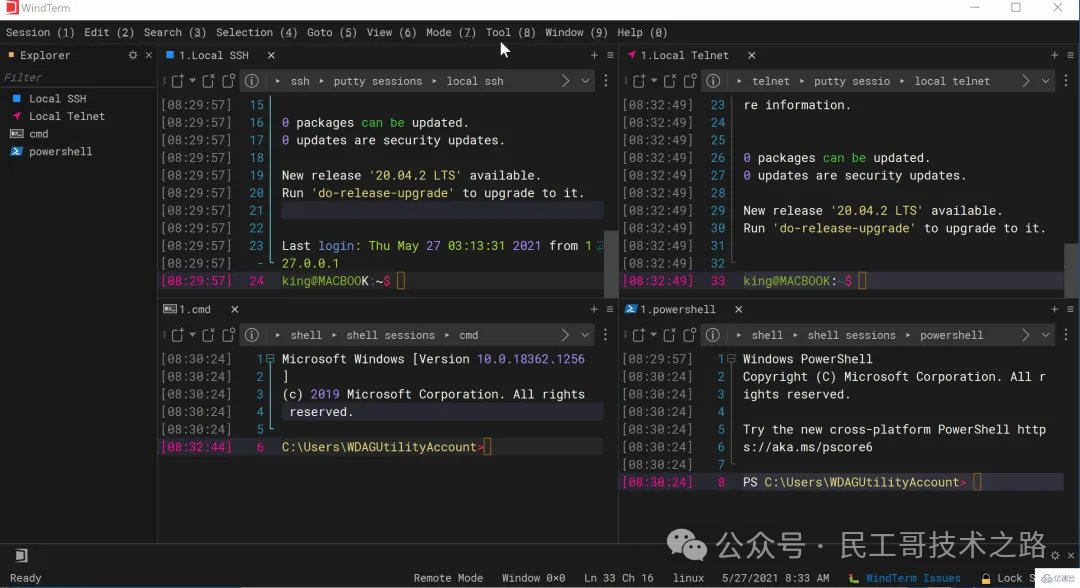The image size is (1080, 588).
Task: Open kebab menu in powershell toolbar
Action: [1066, 335]
